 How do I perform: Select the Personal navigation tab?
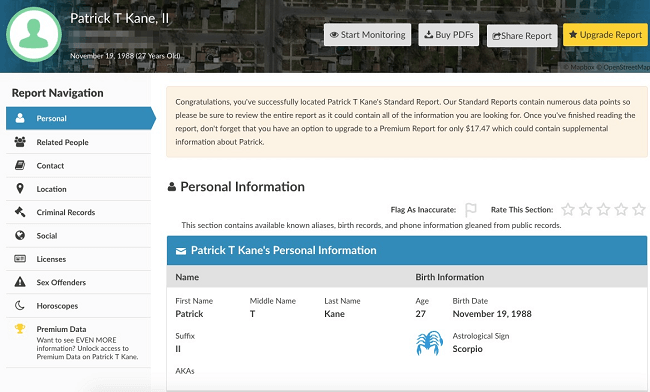coord(81,119)
